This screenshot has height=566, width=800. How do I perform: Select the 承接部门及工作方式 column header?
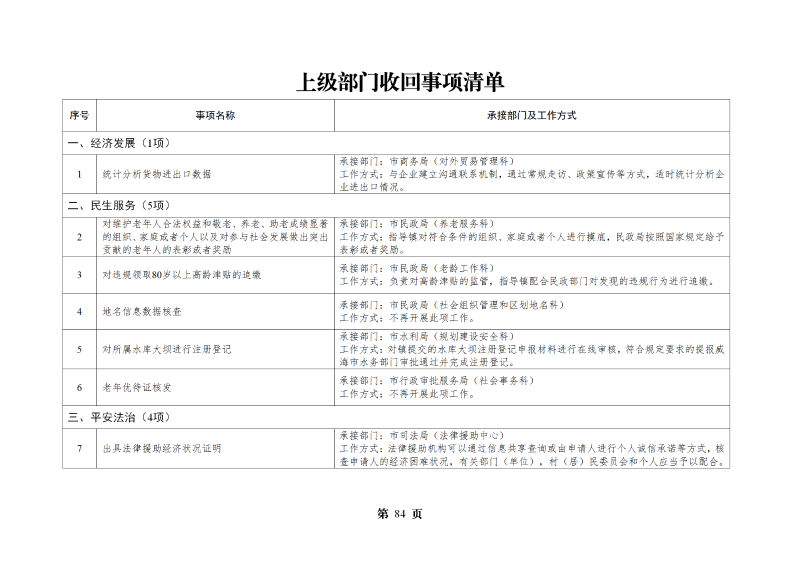coord(531,116)
